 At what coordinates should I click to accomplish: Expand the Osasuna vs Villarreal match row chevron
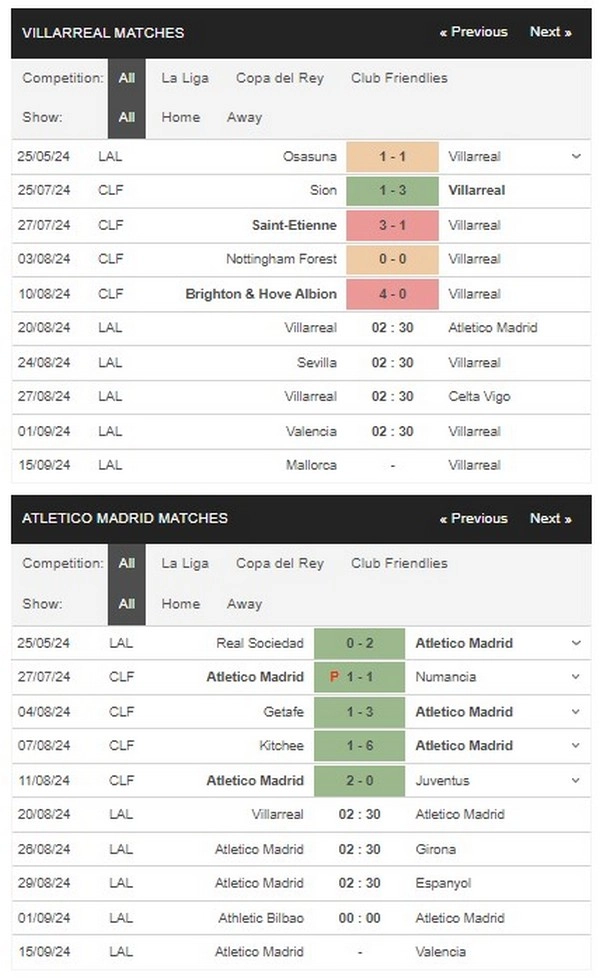coord(576,156)
